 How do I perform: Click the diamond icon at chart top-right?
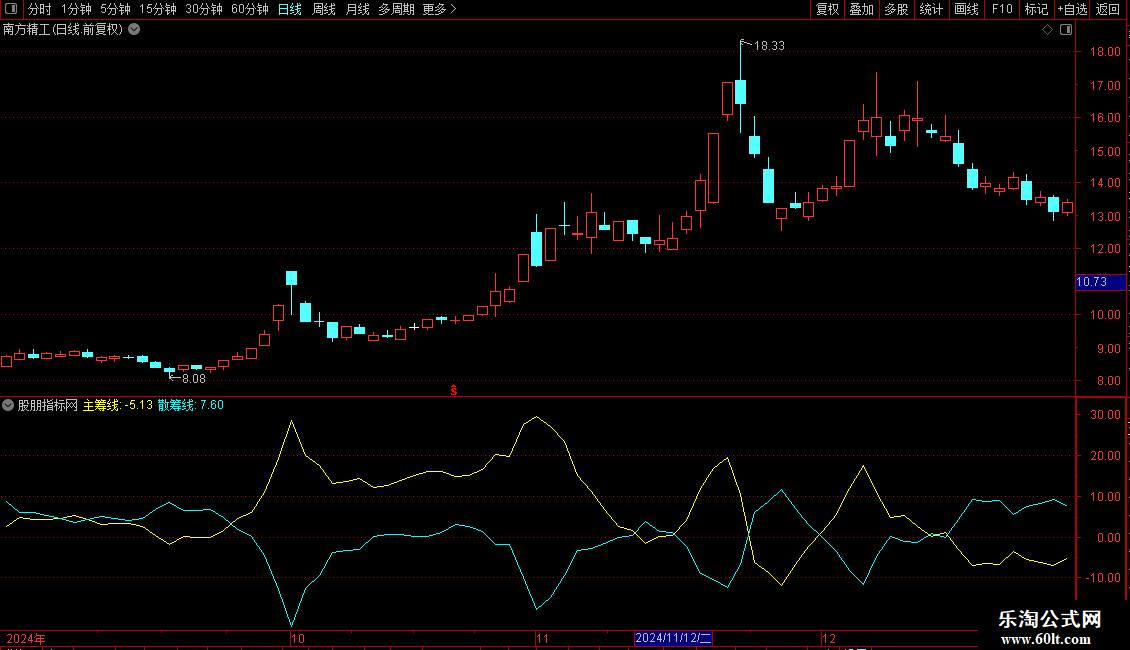[1048, 30]
